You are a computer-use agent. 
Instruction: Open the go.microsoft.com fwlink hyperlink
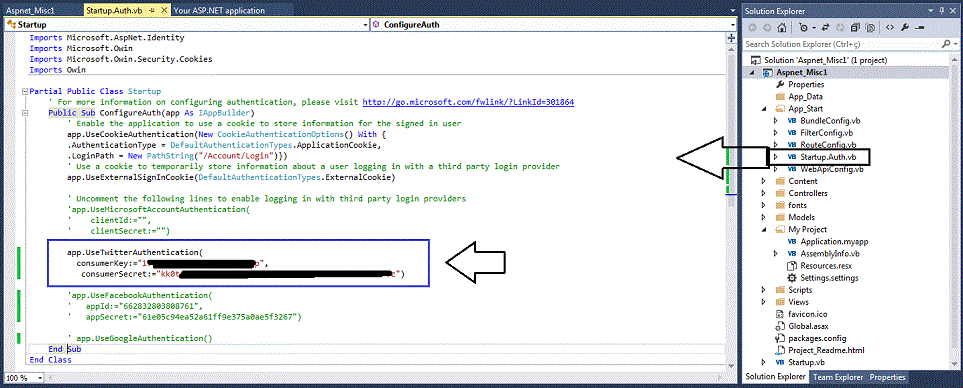[x=469, y=102]
